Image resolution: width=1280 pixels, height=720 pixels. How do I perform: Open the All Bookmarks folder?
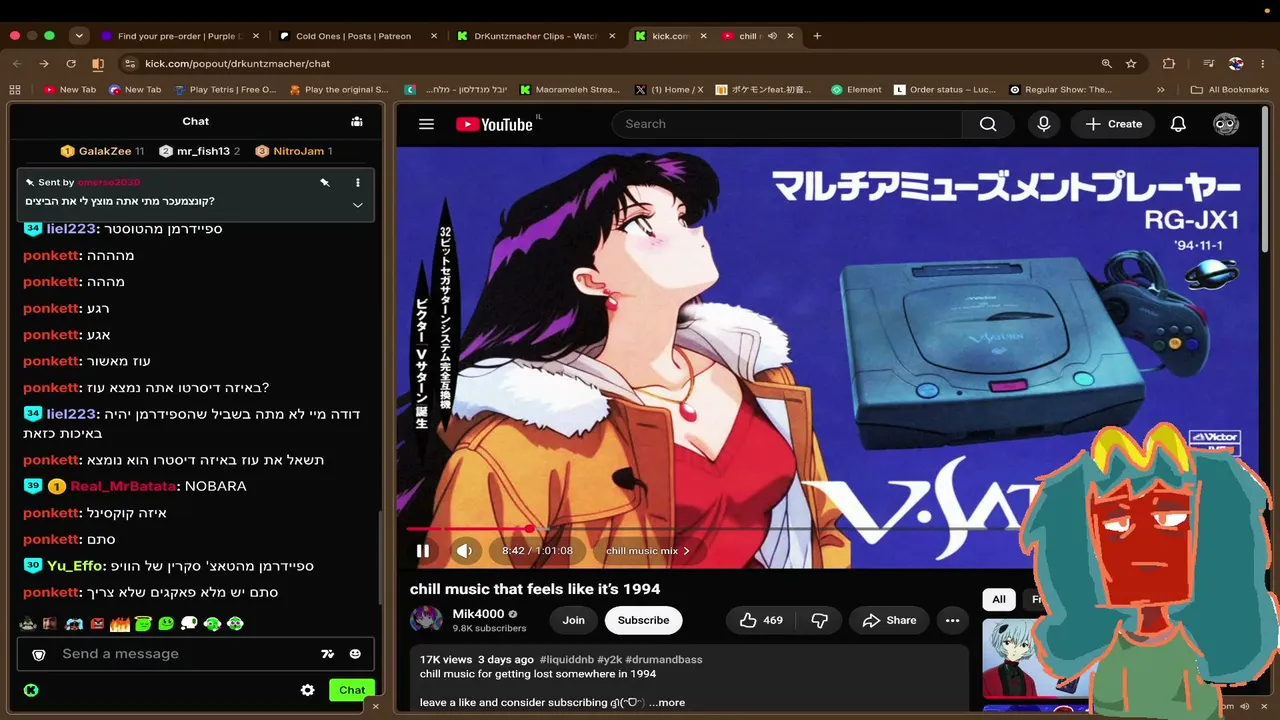(x=1229, y=89)
